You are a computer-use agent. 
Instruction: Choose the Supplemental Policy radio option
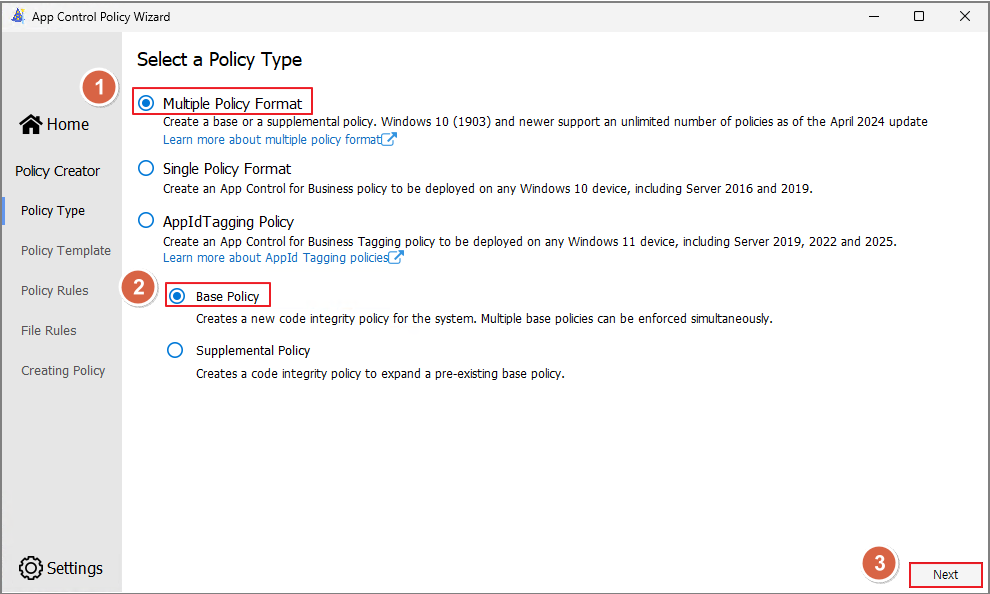pyautogui.click(x=175, y=350)
